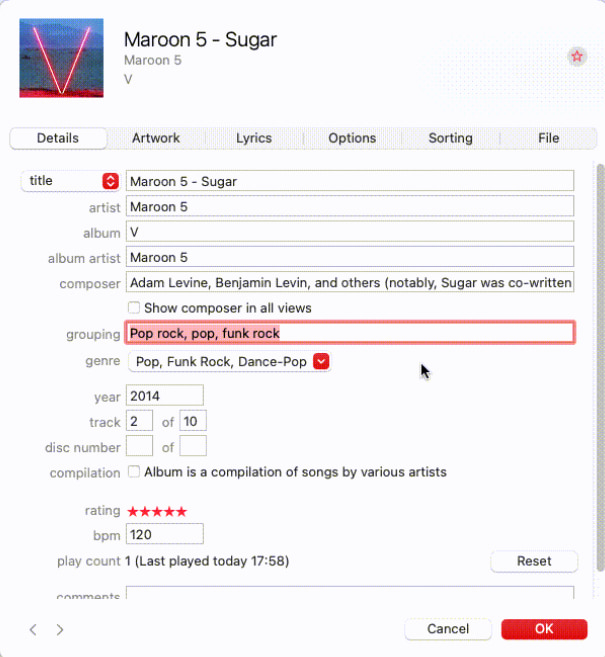Click the 'Last played today 17:58' text
605x657 pixels.
click(211, 561)
